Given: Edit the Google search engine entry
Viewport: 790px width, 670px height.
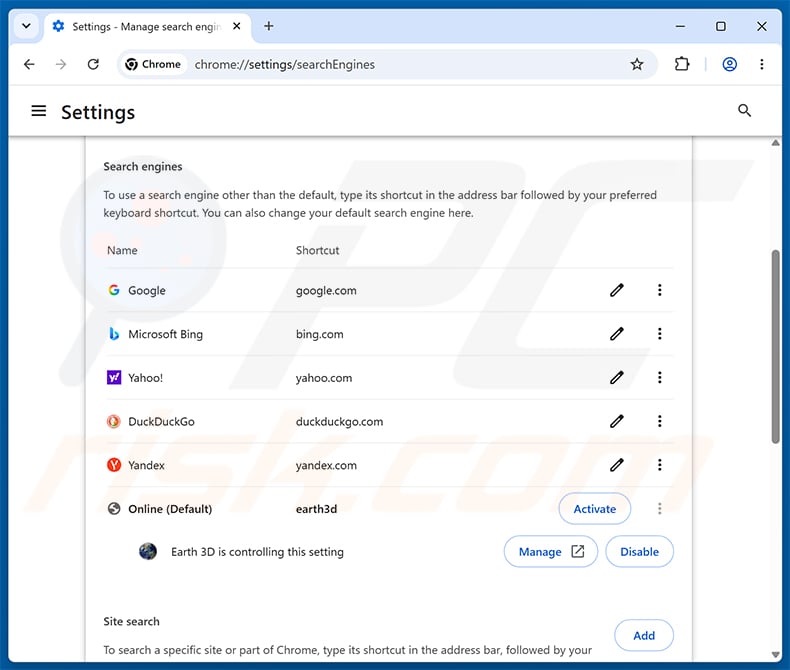Looking at the screenshot, I should [617, 290].
